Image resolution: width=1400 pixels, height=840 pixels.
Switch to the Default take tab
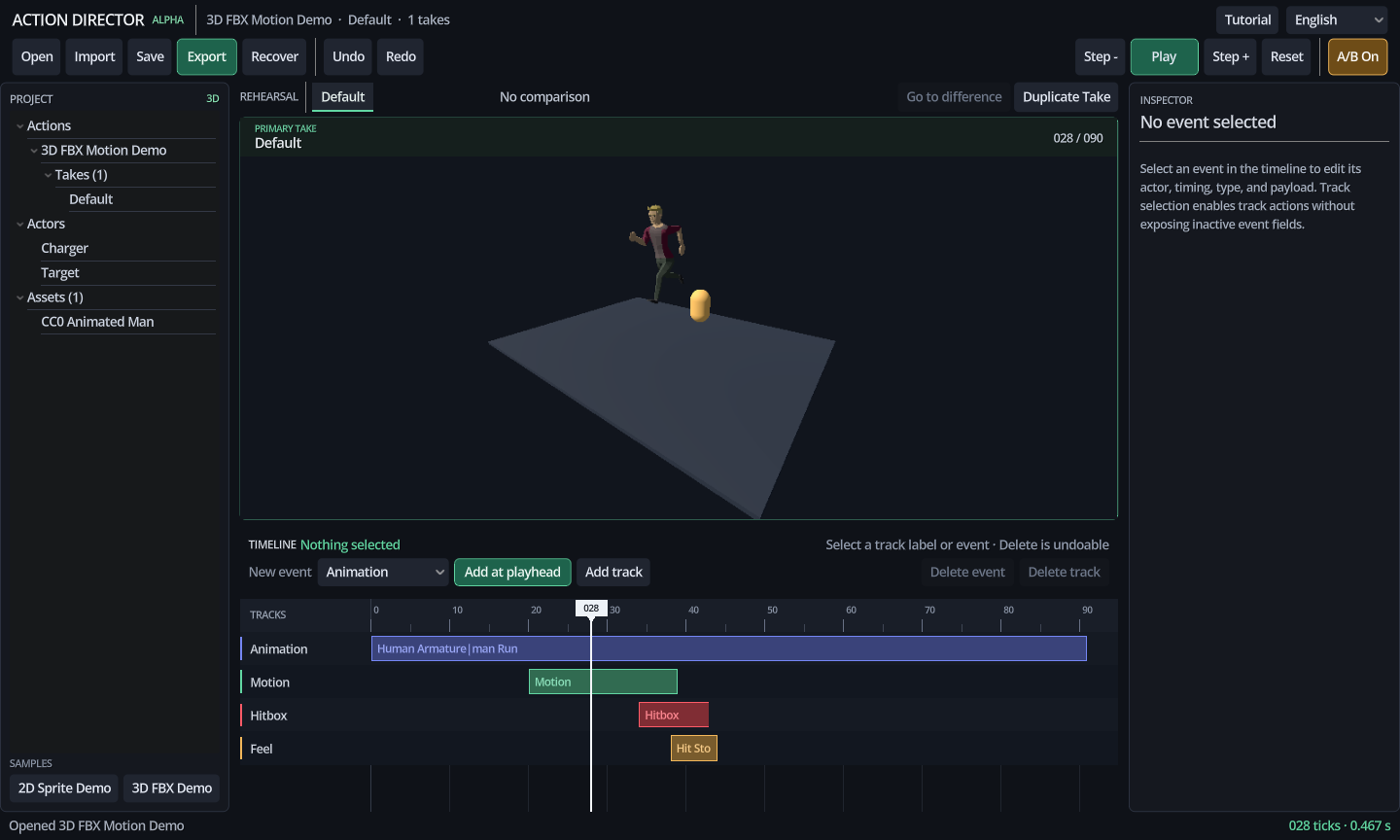342,96
